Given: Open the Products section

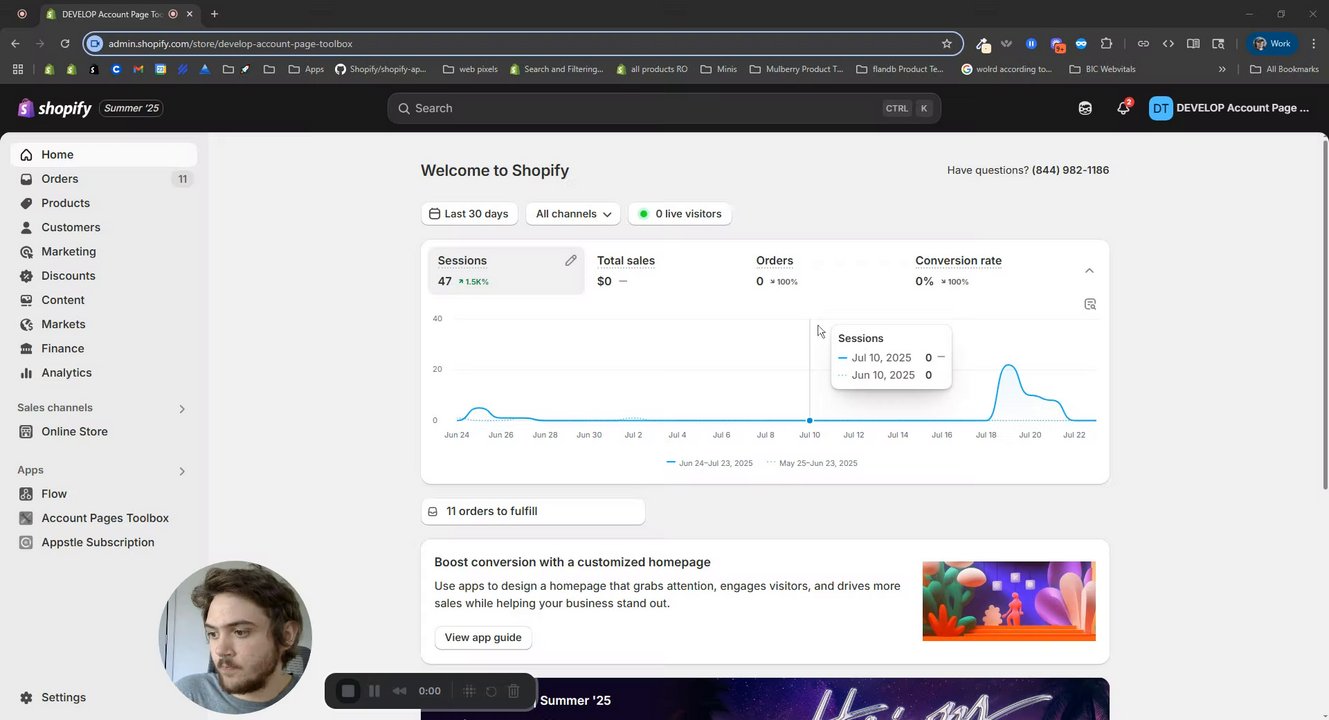Looking at the screenshot, I should click(103, 203).
